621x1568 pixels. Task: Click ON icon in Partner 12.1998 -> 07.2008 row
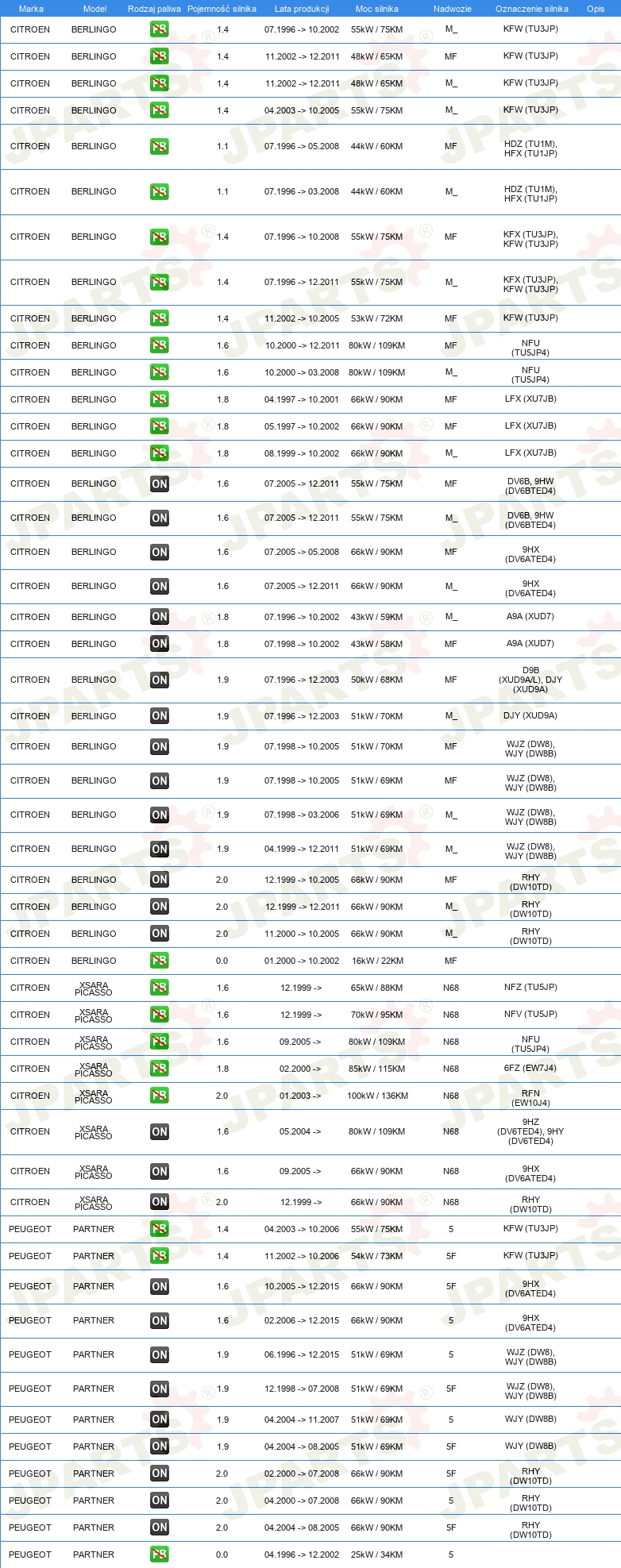(160, 1389)
